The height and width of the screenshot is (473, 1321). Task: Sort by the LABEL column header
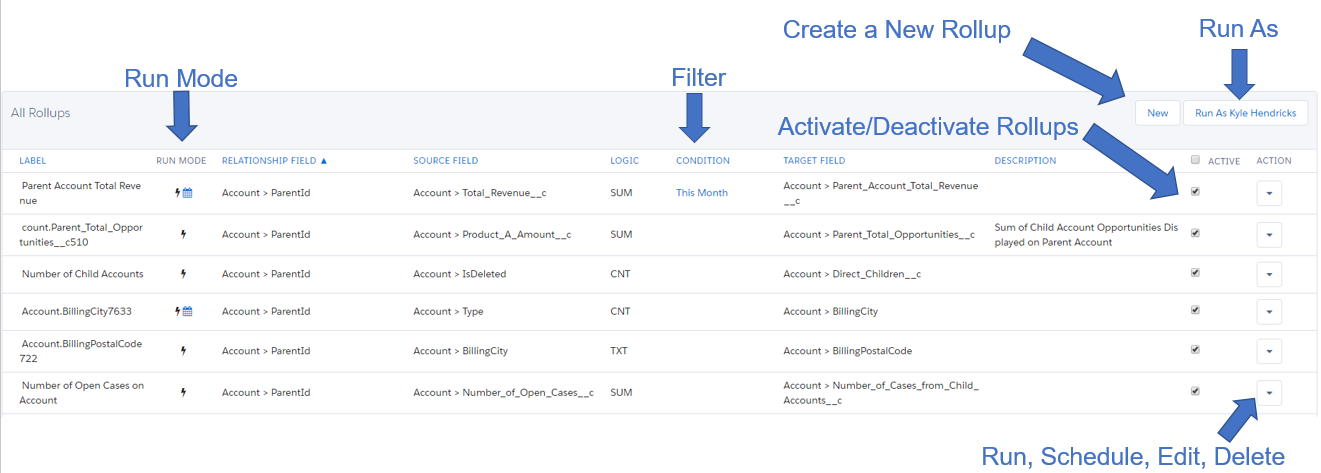click(x=32, y=160)
